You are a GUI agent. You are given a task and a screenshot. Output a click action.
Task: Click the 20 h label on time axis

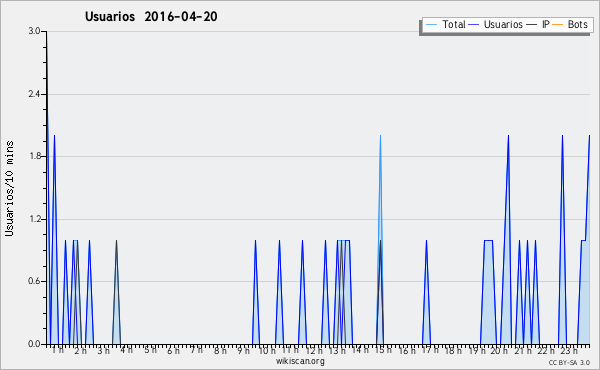coord(499,350)
